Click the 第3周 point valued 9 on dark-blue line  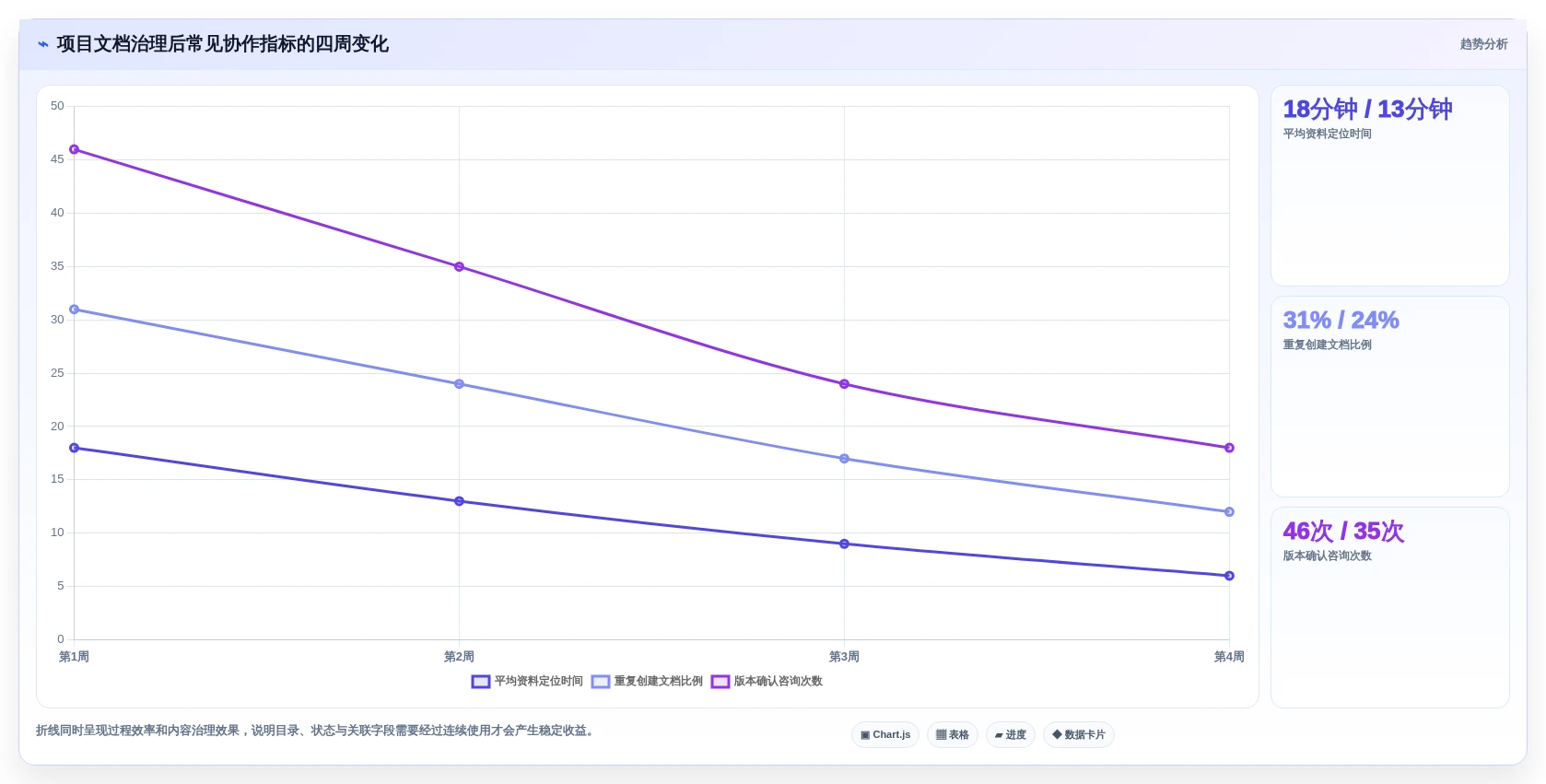[844, 544]
